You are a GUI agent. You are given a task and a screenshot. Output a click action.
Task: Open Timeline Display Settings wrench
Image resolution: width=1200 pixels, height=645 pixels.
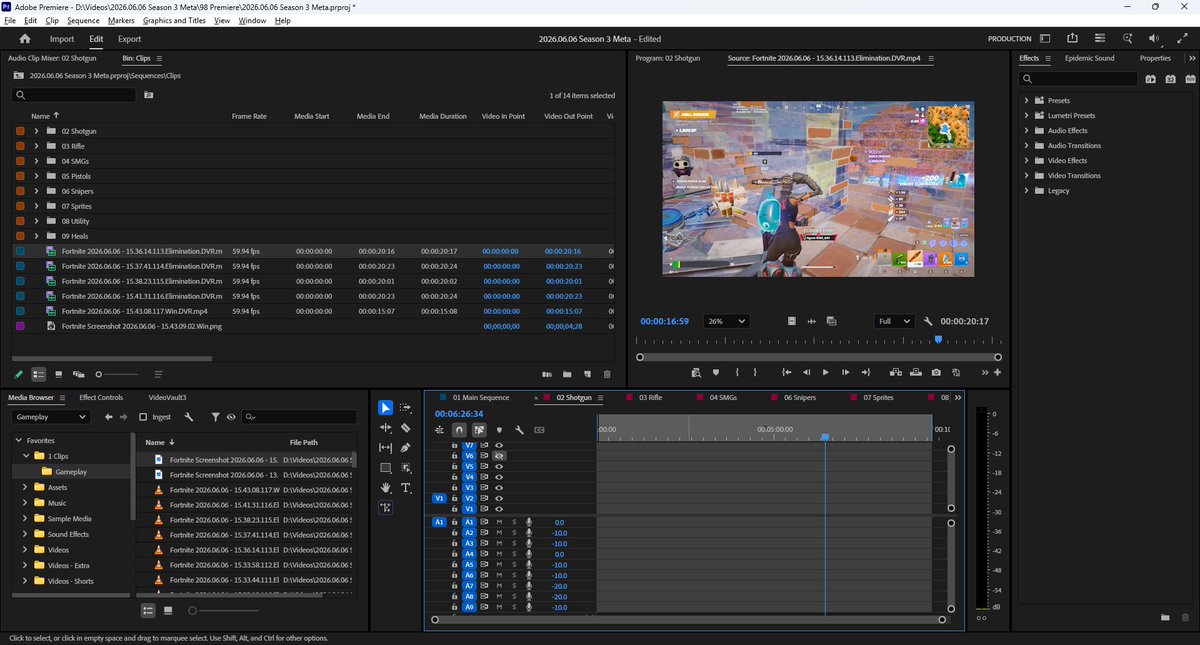[x=519, y=430]
